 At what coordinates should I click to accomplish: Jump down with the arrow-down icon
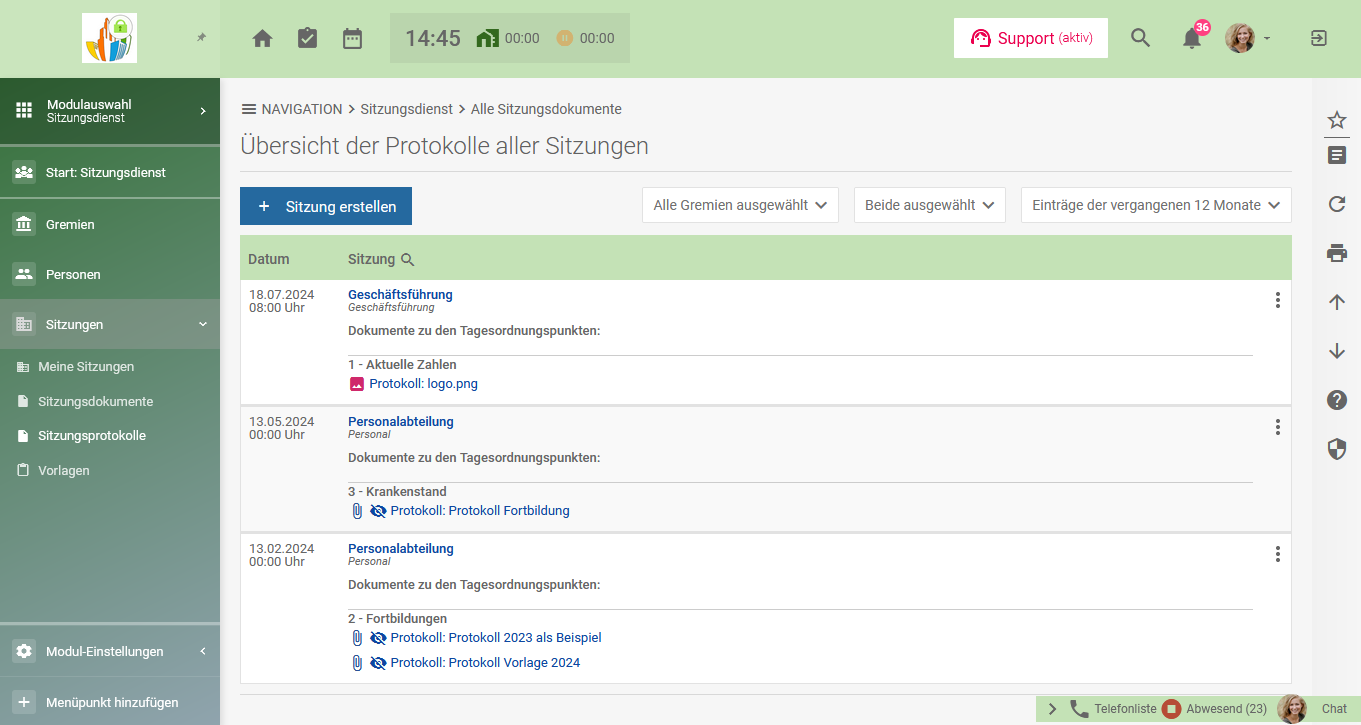click(x=1337, y=351)
